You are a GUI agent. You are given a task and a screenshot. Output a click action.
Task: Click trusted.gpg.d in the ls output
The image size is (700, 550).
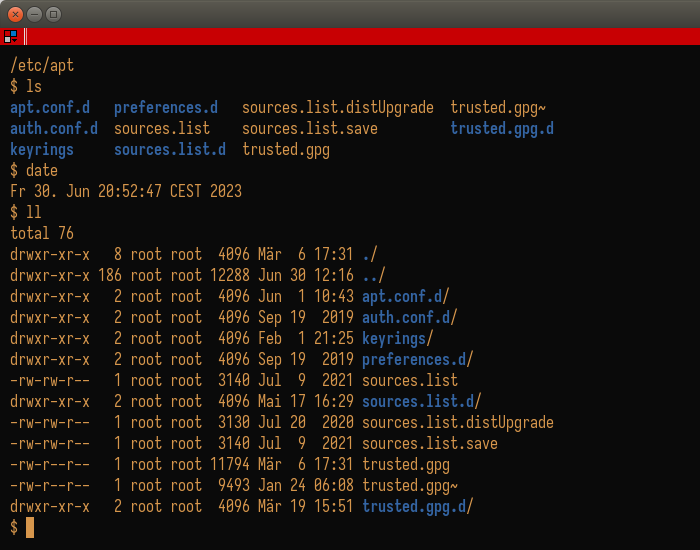pyautogui.click(x=502, y=129)
